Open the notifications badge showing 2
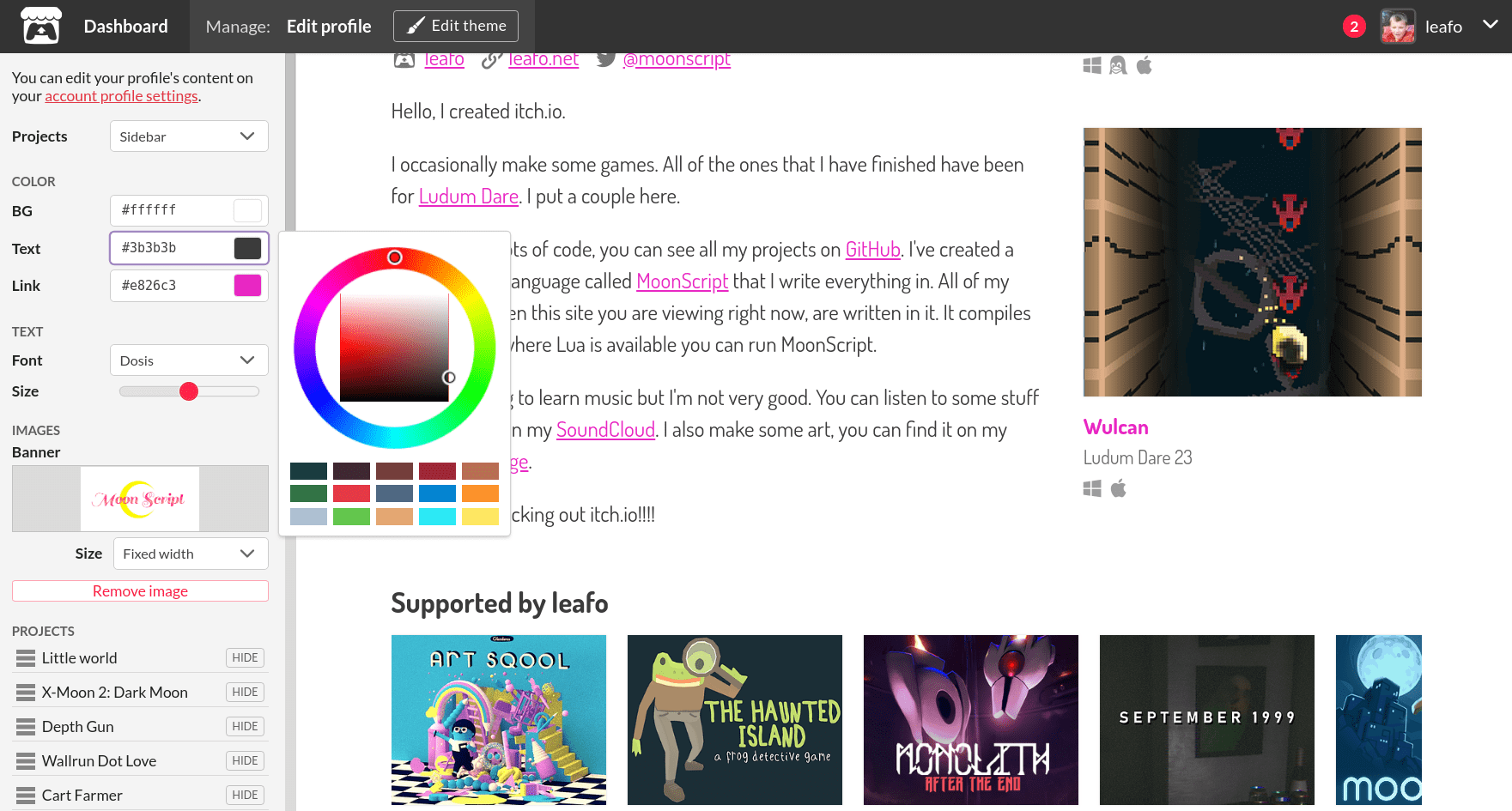This screenshot has width=1512, height=811. [x=1354, y=27]
